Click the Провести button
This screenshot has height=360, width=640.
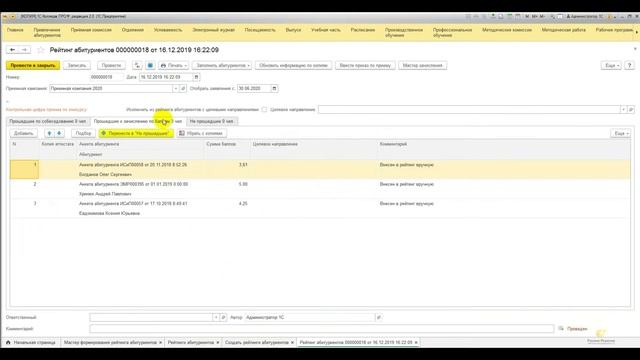[111, 65]
